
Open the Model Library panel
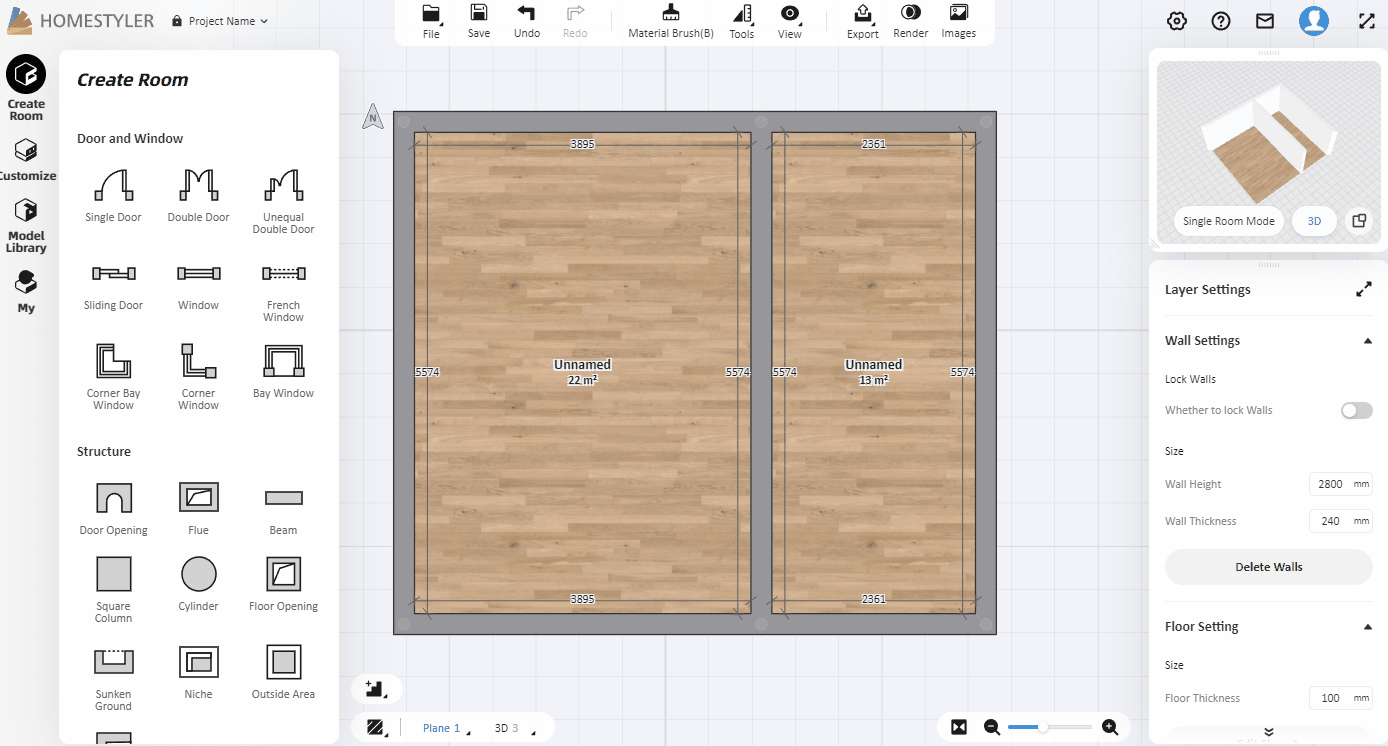pyautogui.click(x=26, y=224)
